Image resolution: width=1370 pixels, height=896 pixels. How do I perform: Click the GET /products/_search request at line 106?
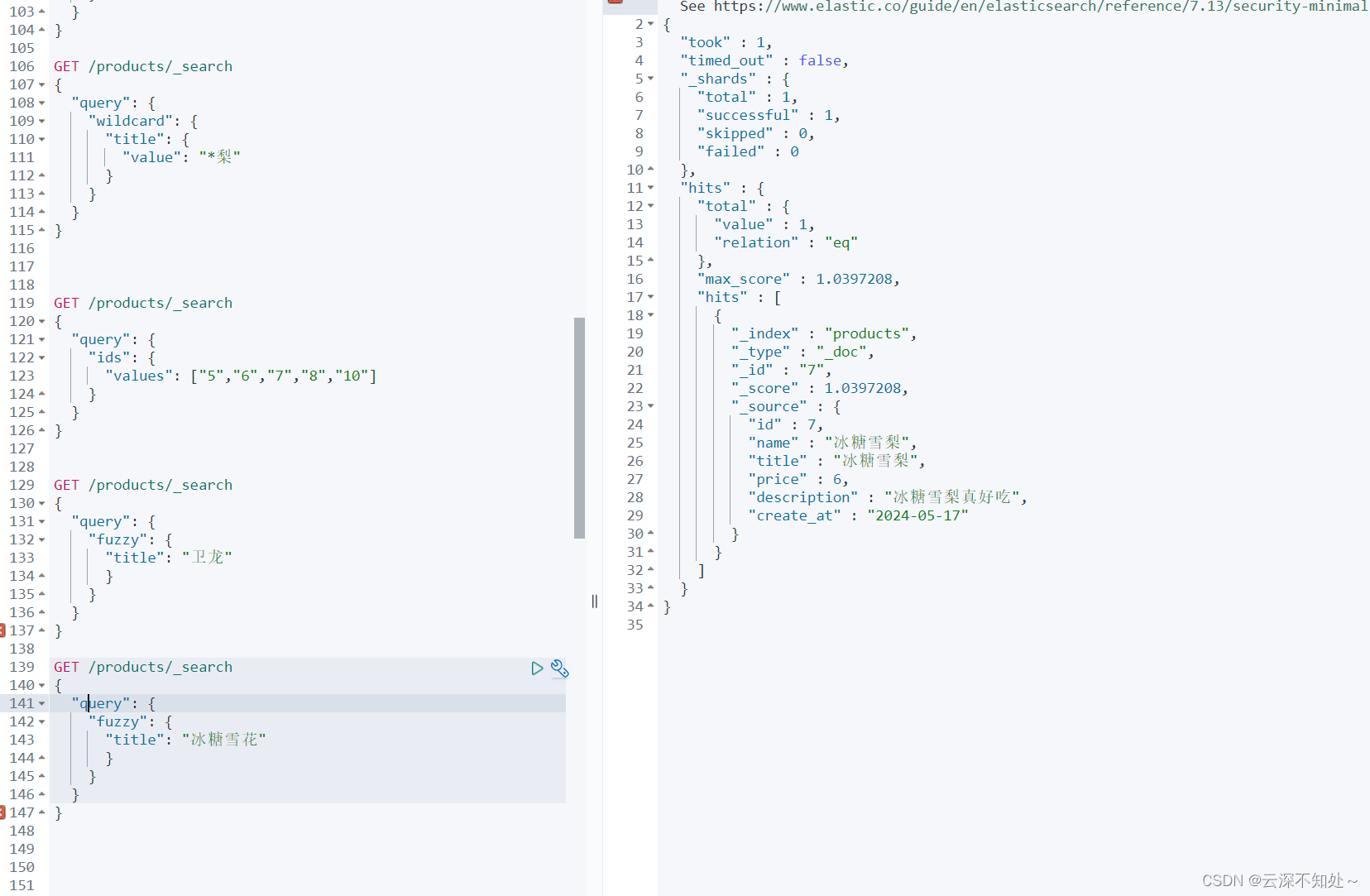click(x=143, y=66)
